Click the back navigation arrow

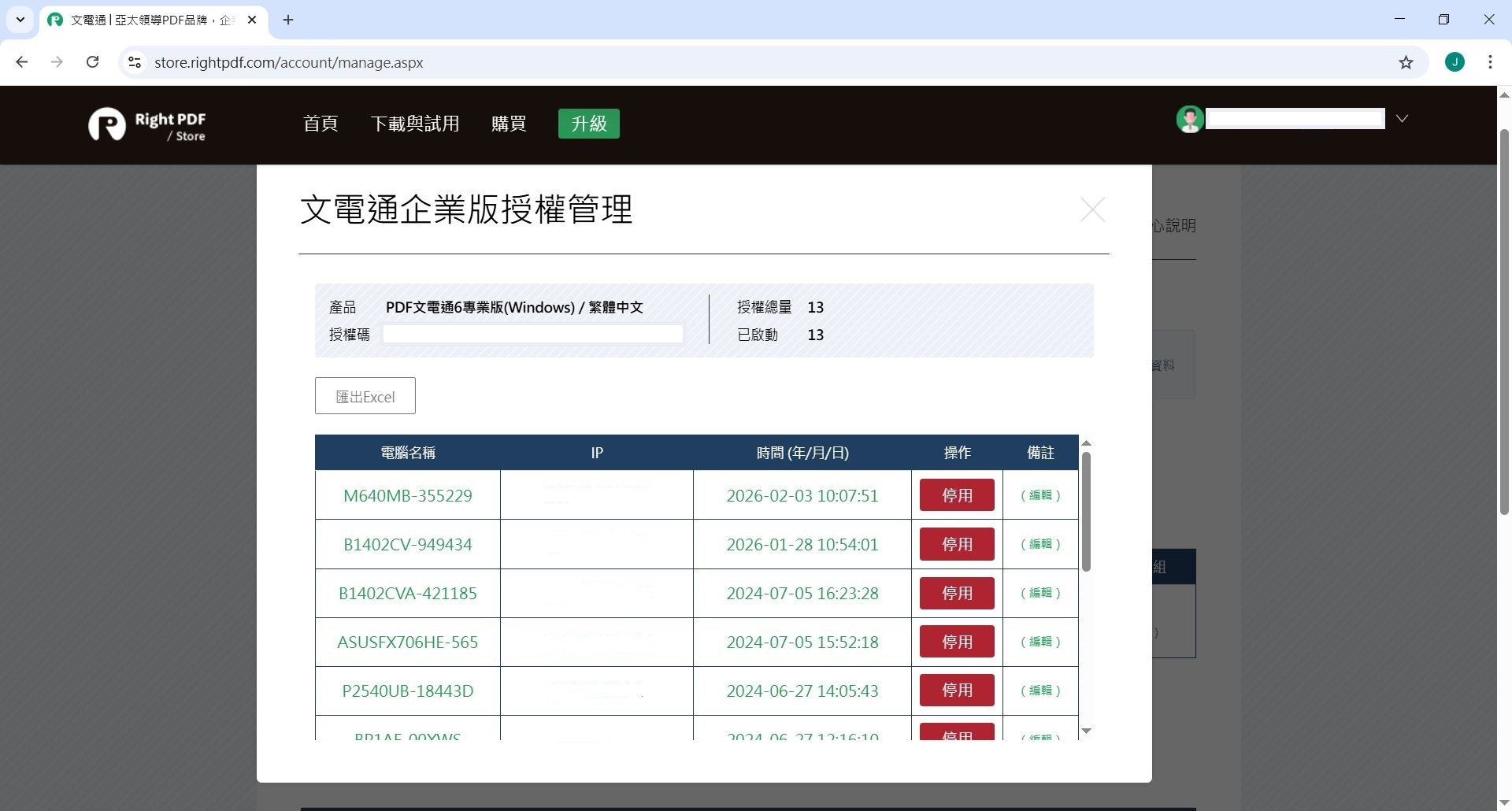pyautogui.click(x=22, y=62)
